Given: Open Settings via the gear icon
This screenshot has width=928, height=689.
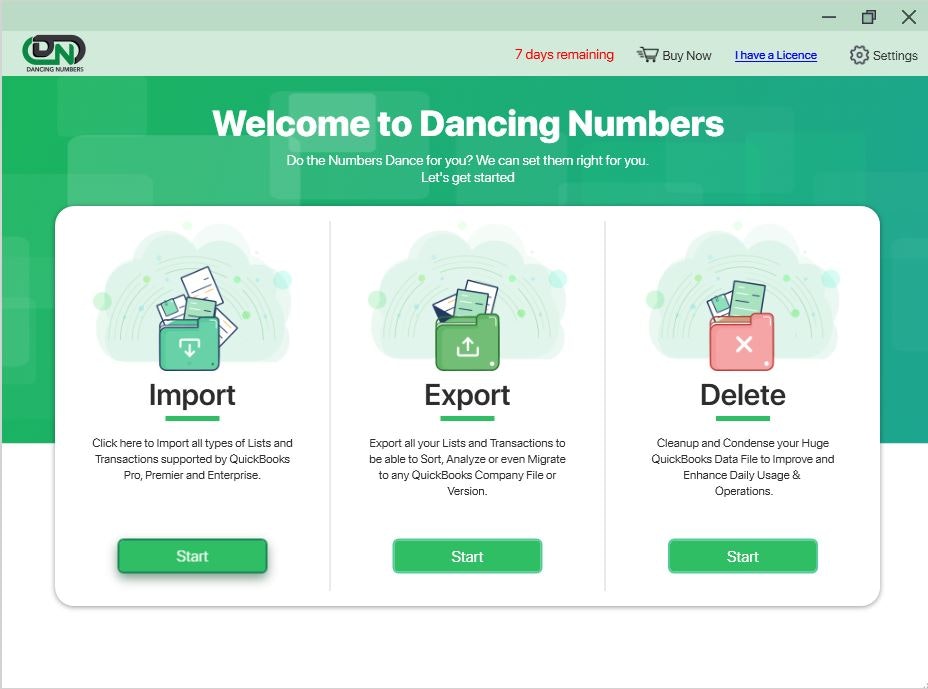Looking at the screenshot, I should (858, 55).
